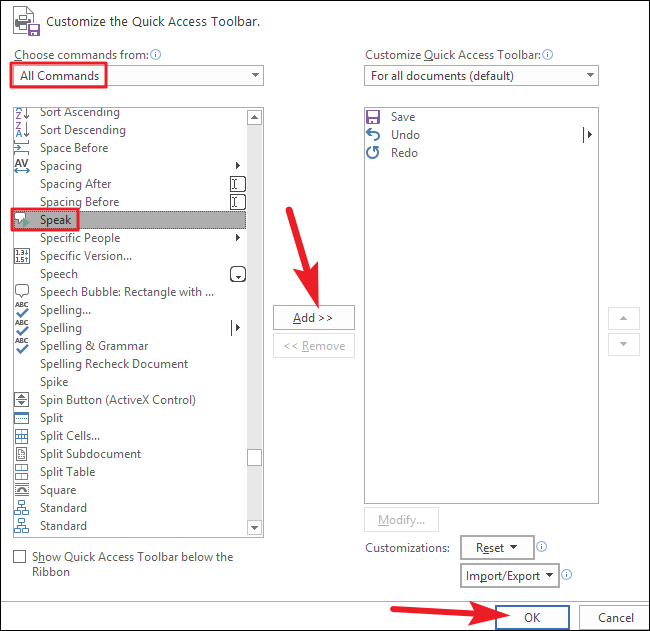This screenshot has height=631, width=650.
Task: Click the OK button
Action: click(532, 617)
